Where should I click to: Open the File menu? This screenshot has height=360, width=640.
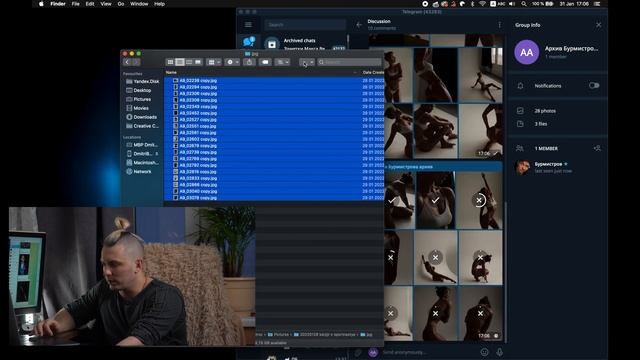click(x=76, y=4)
